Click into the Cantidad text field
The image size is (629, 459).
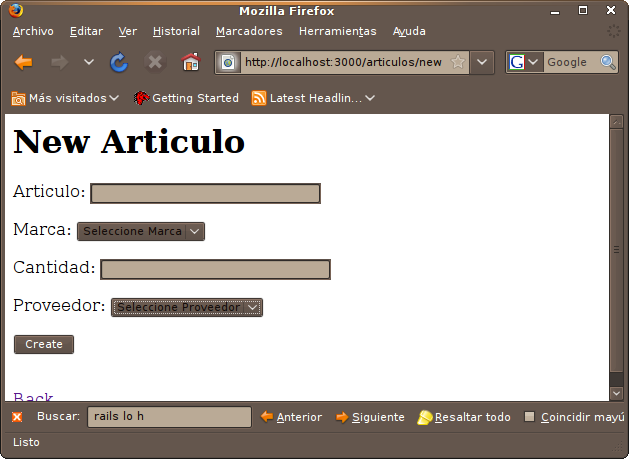[x=215, y=269]
